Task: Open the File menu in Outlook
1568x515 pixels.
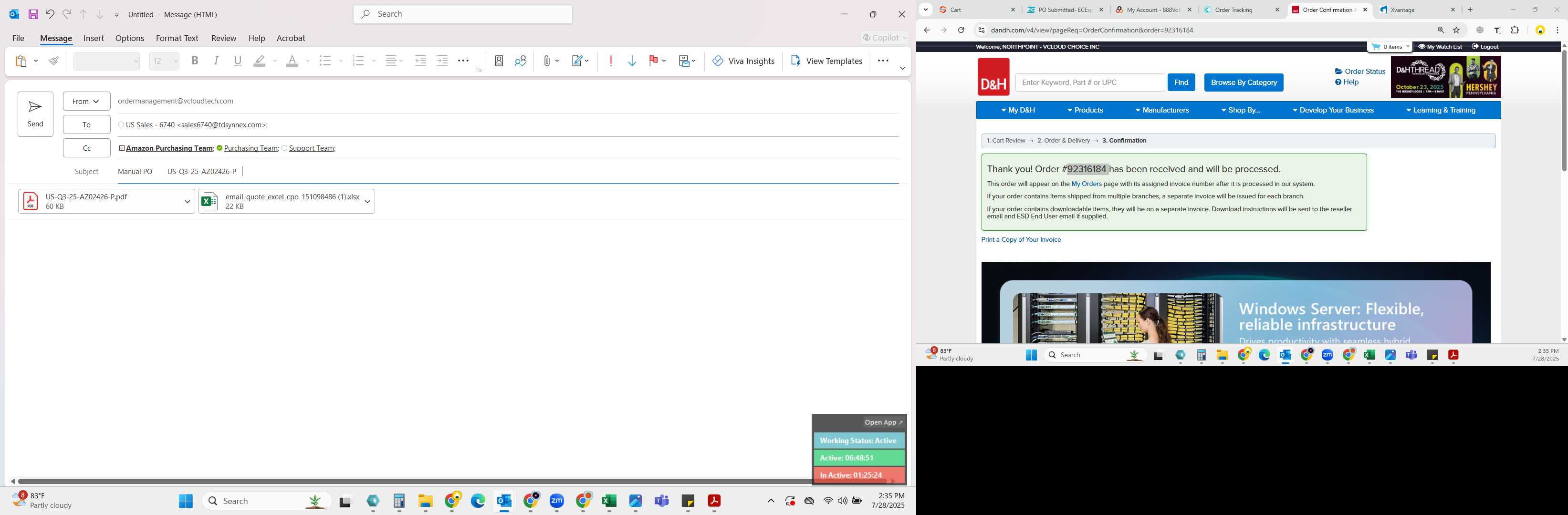Action: (x=18, y=38)
